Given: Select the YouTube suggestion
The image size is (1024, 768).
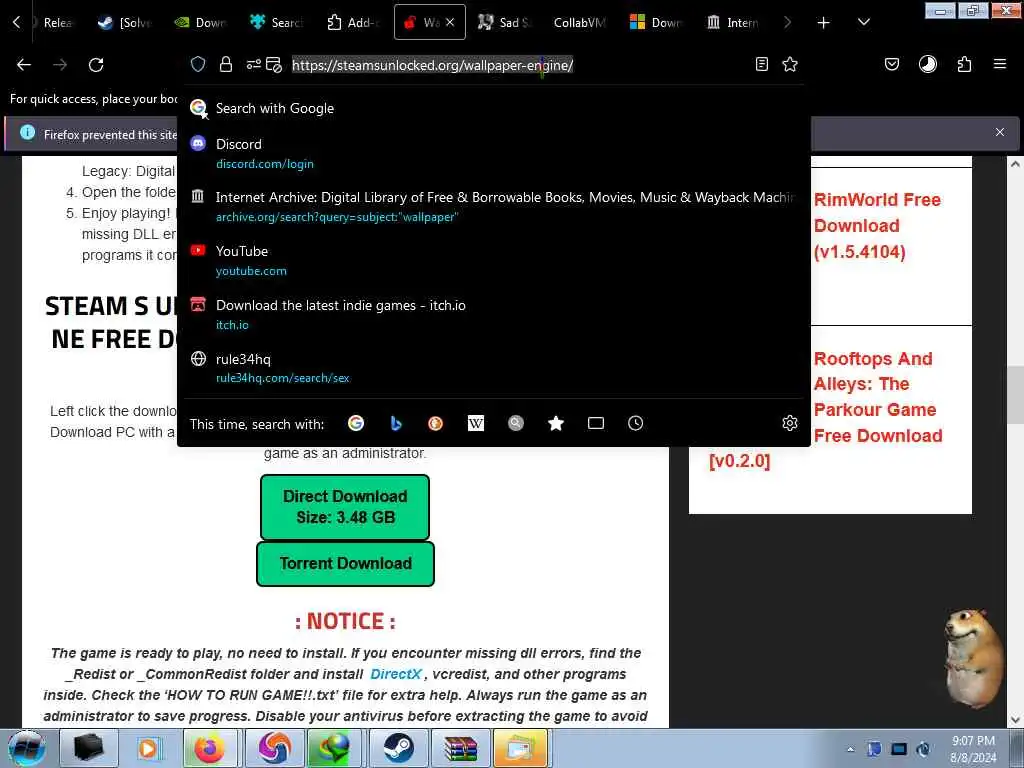Looking at the screenshot, I should [494, 261].
